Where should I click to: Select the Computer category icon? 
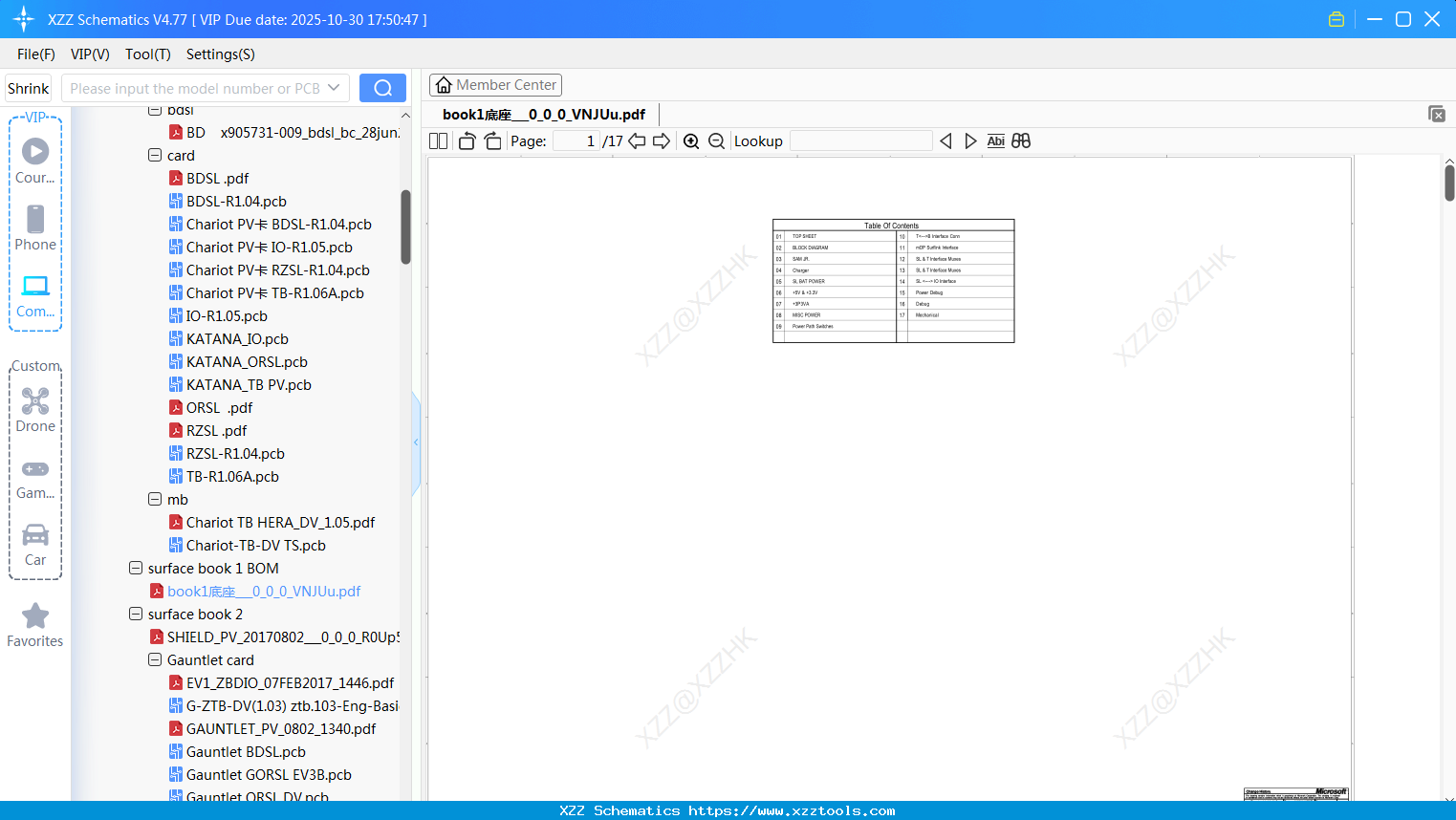pyautogui.click(x=35, y=295)
